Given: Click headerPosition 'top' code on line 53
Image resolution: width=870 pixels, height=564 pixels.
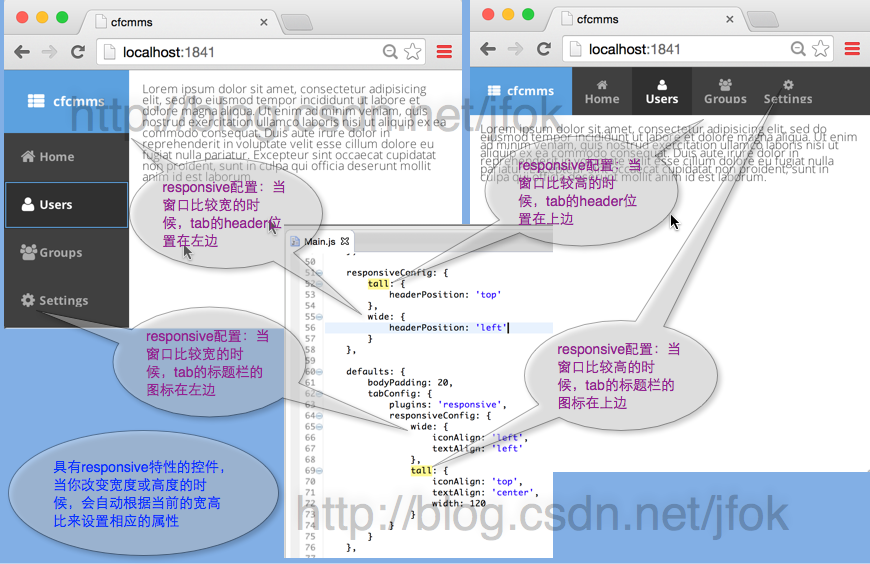Looking at the screenshot, I should click(x=445, y=295).
